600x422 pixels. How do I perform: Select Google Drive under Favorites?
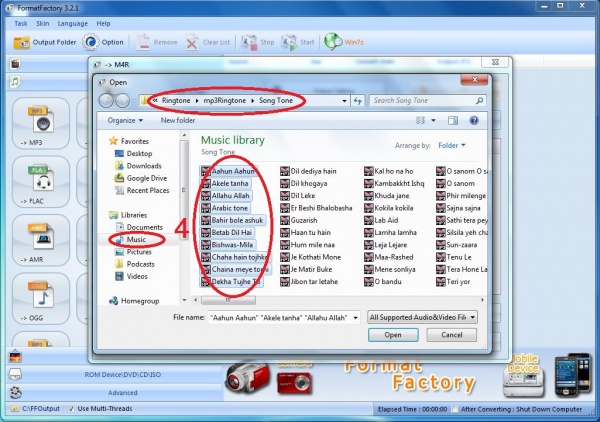pos(141,178)
